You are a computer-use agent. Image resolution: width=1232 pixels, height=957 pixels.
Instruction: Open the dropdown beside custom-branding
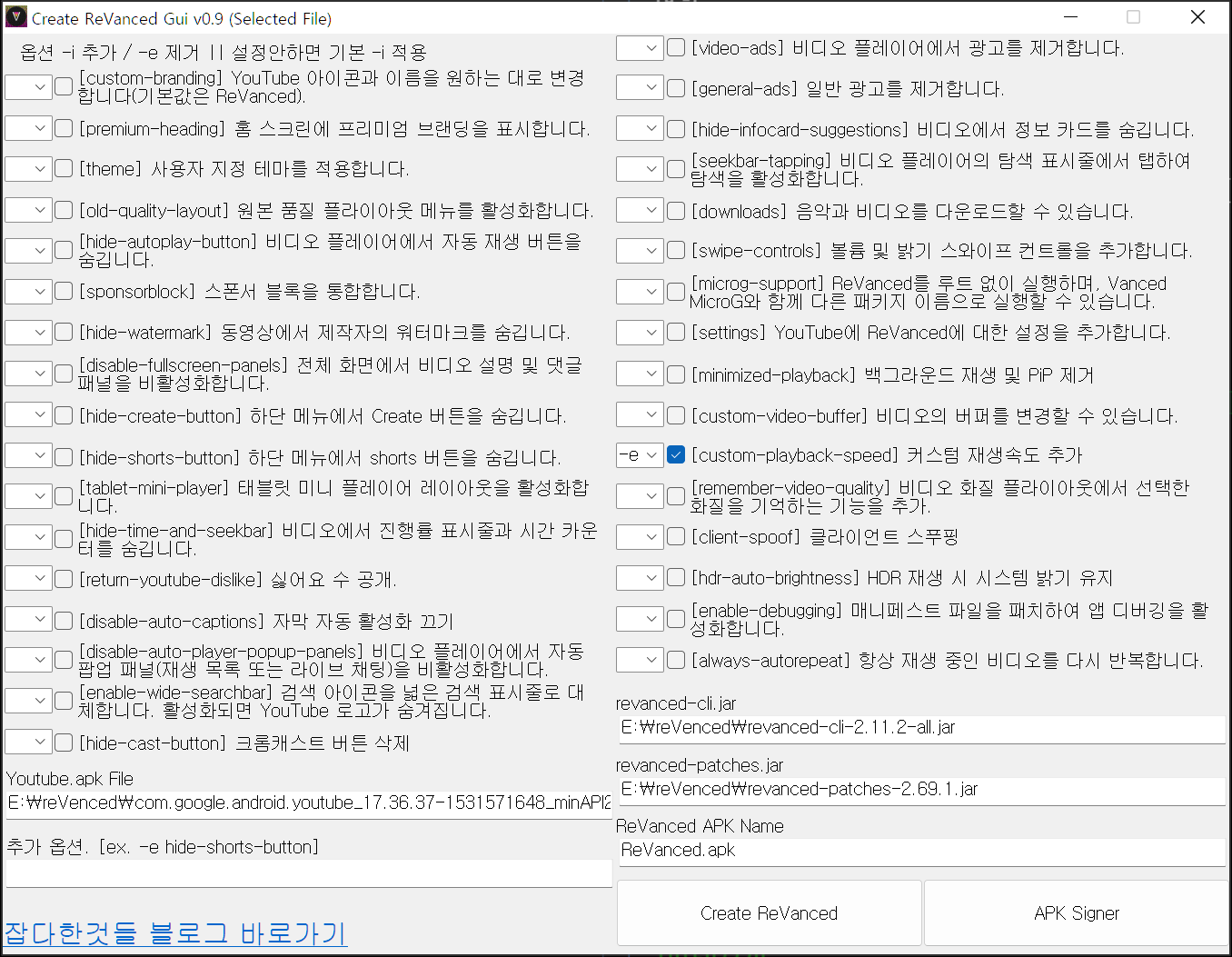click(28, 86)
